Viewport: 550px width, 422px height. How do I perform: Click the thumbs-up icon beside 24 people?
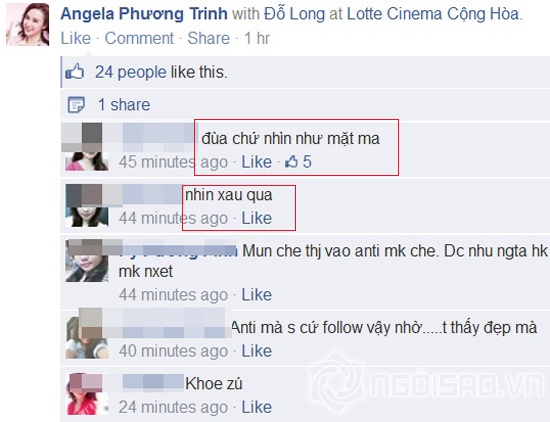tap(75, 72)
